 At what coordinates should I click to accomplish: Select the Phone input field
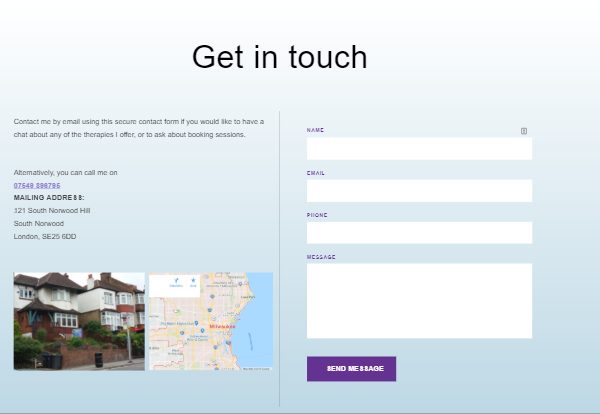pos(419,232)
